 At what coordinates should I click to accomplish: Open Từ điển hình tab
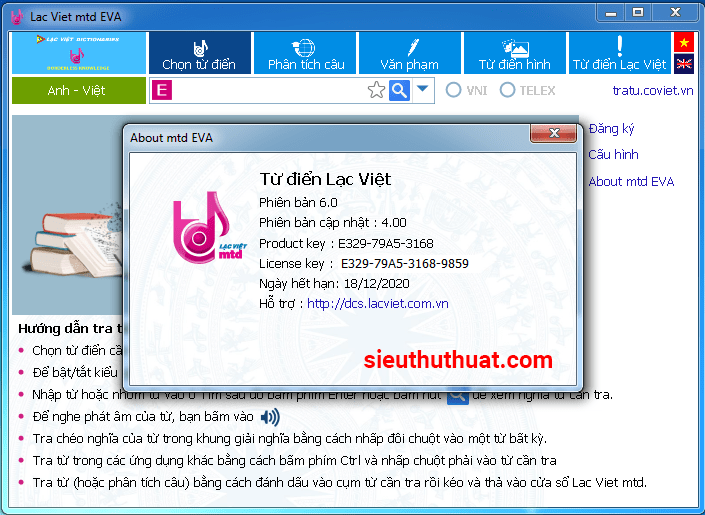(515, 53)
